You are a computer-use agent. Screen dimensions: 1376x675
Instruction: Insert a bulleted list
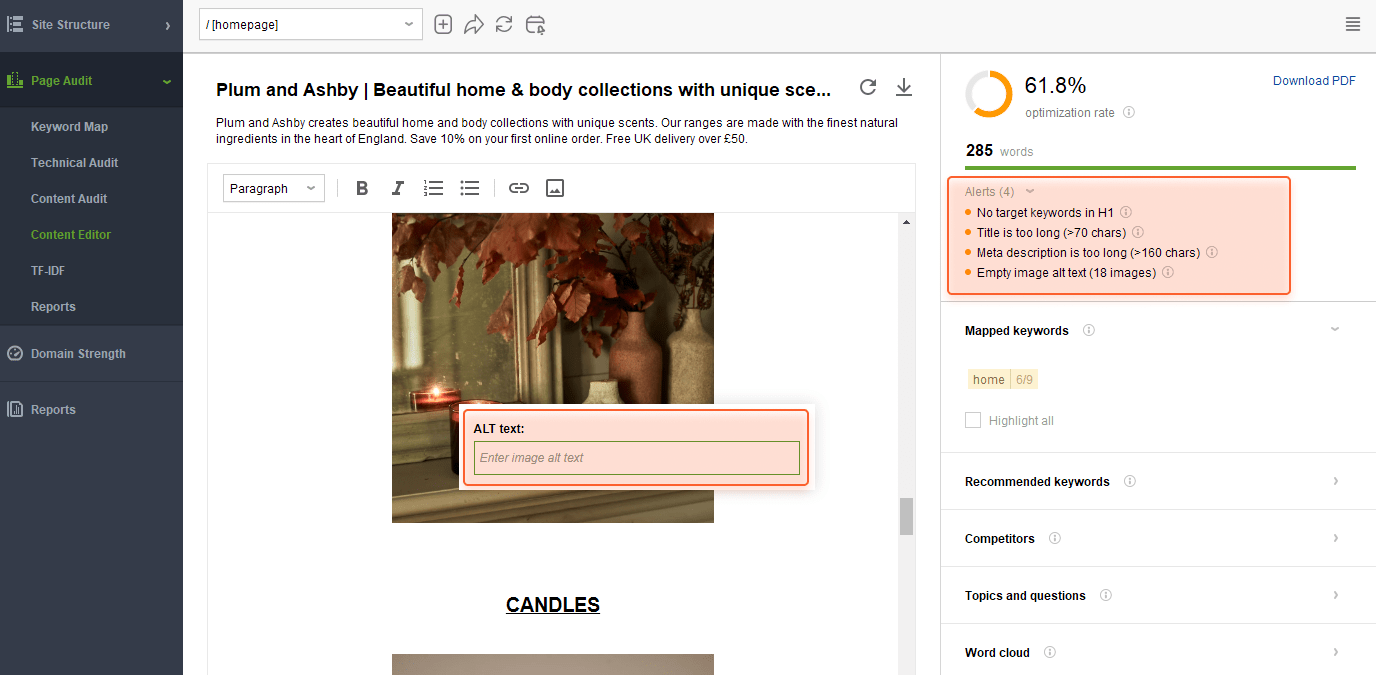click(470, 188)
